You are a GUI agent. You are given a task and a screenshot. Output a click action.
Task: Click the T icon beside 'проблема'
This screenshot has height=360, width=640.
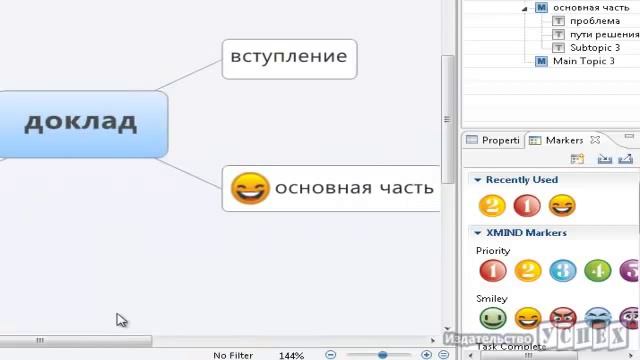[558, 21]
